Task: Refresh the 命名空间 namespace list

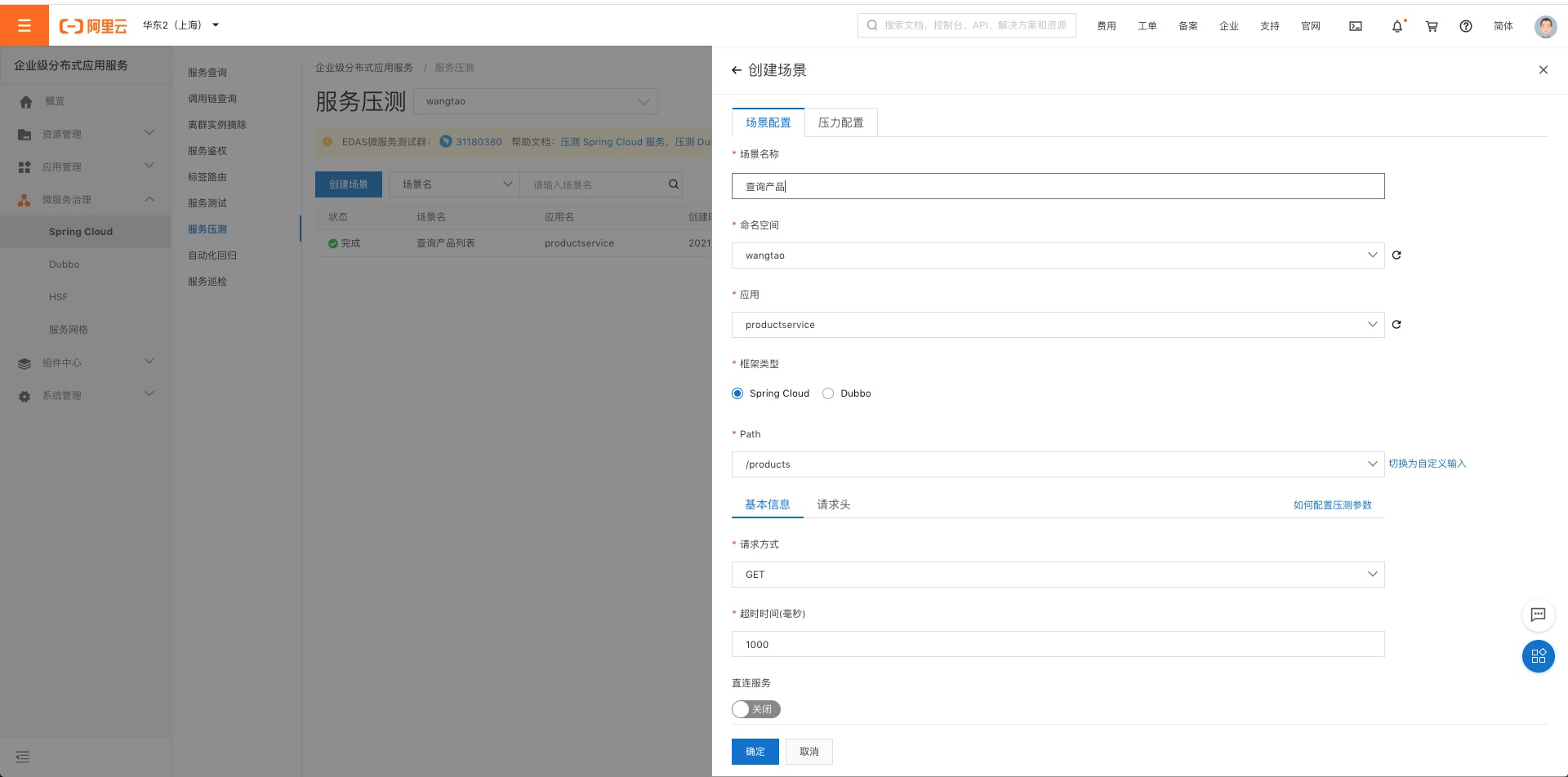Action: point(1396,255)
